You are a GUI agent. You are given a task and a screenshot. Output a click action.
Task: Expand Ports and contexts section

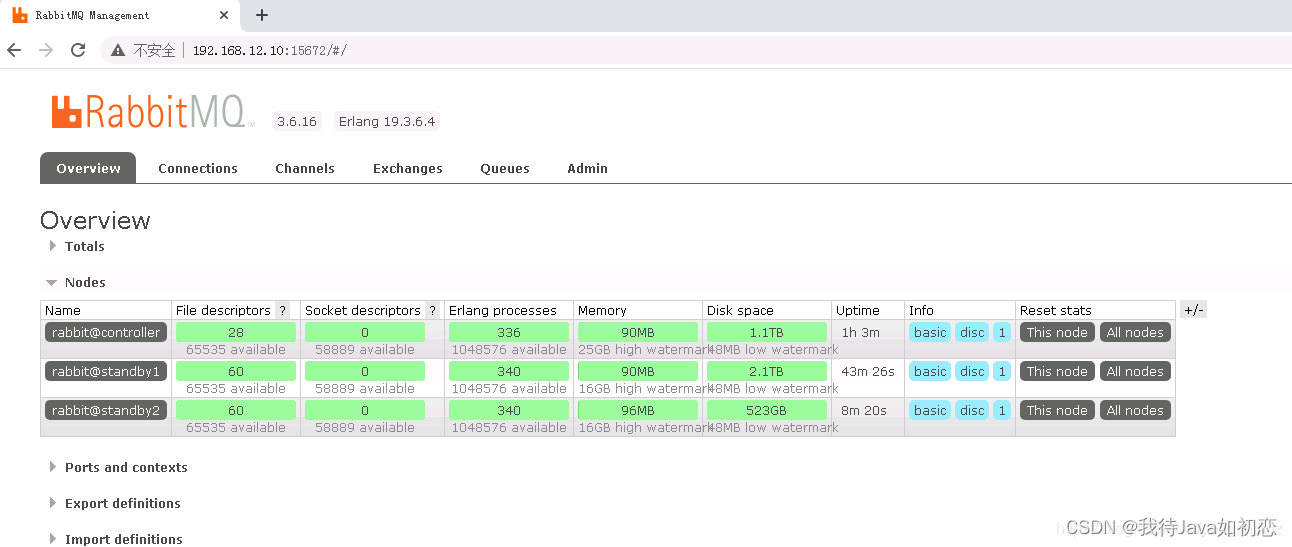(117, 467)
